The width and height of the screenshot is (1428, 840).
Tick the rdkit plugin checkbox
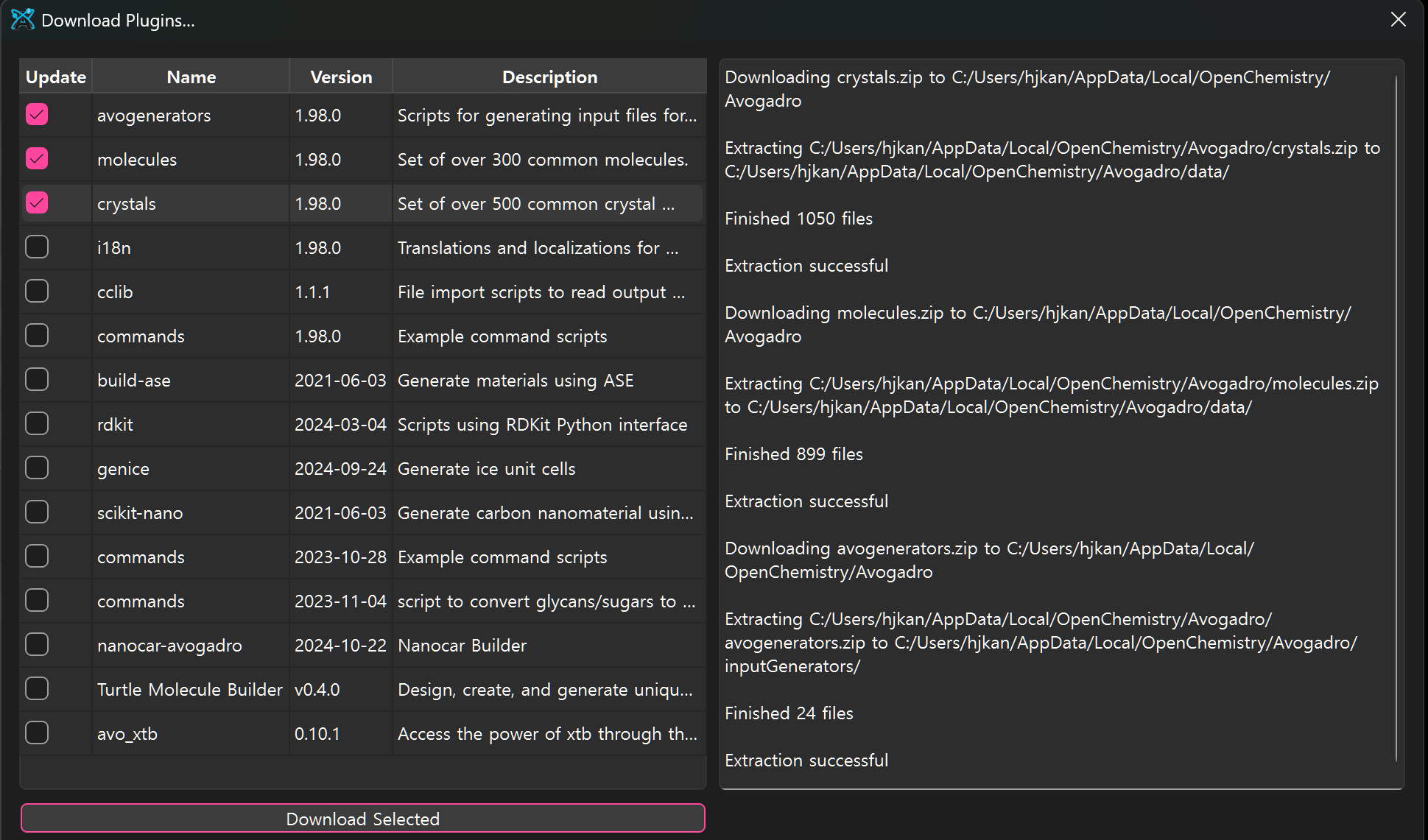(37, 424)
